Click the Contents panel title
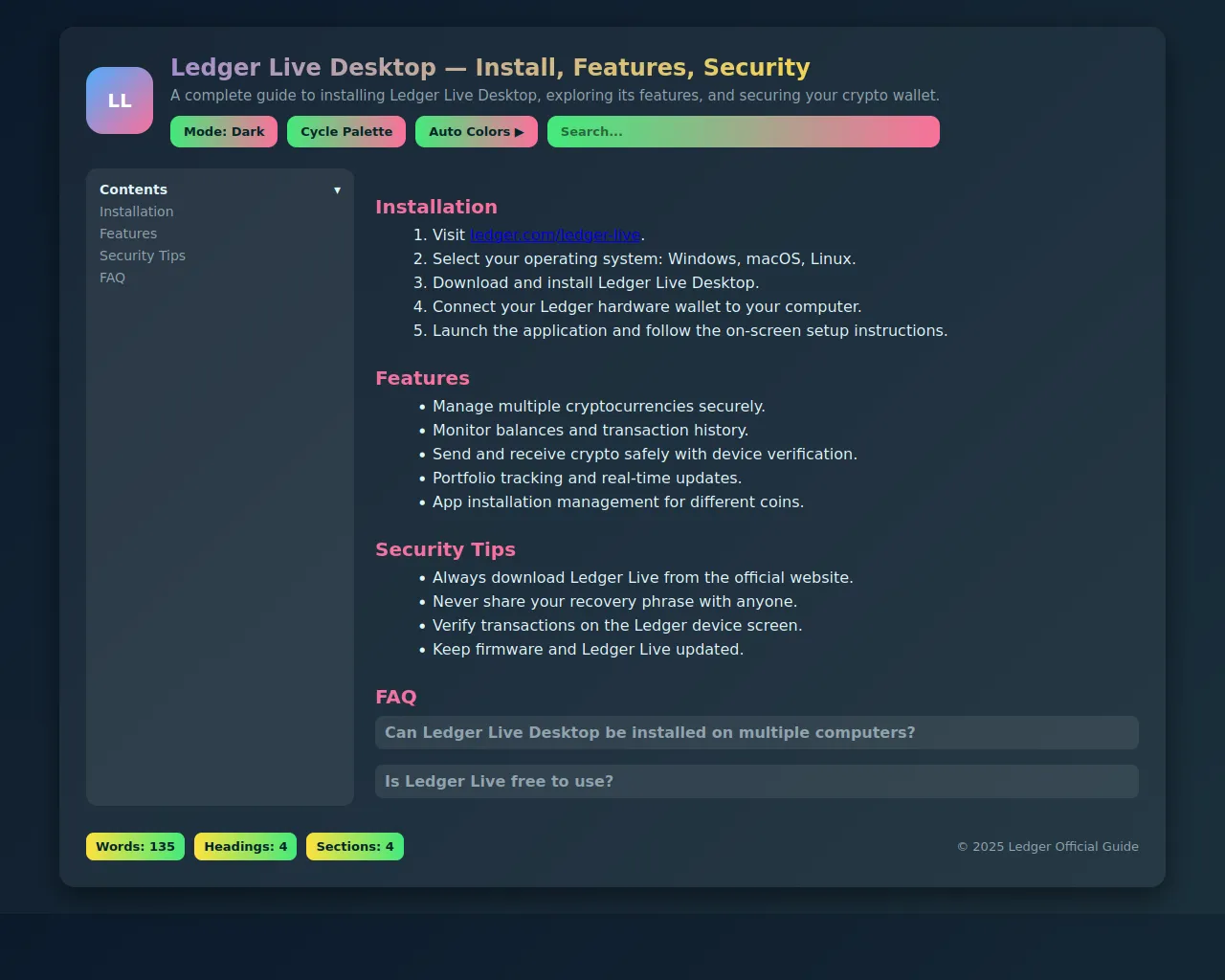 point(133,189)
